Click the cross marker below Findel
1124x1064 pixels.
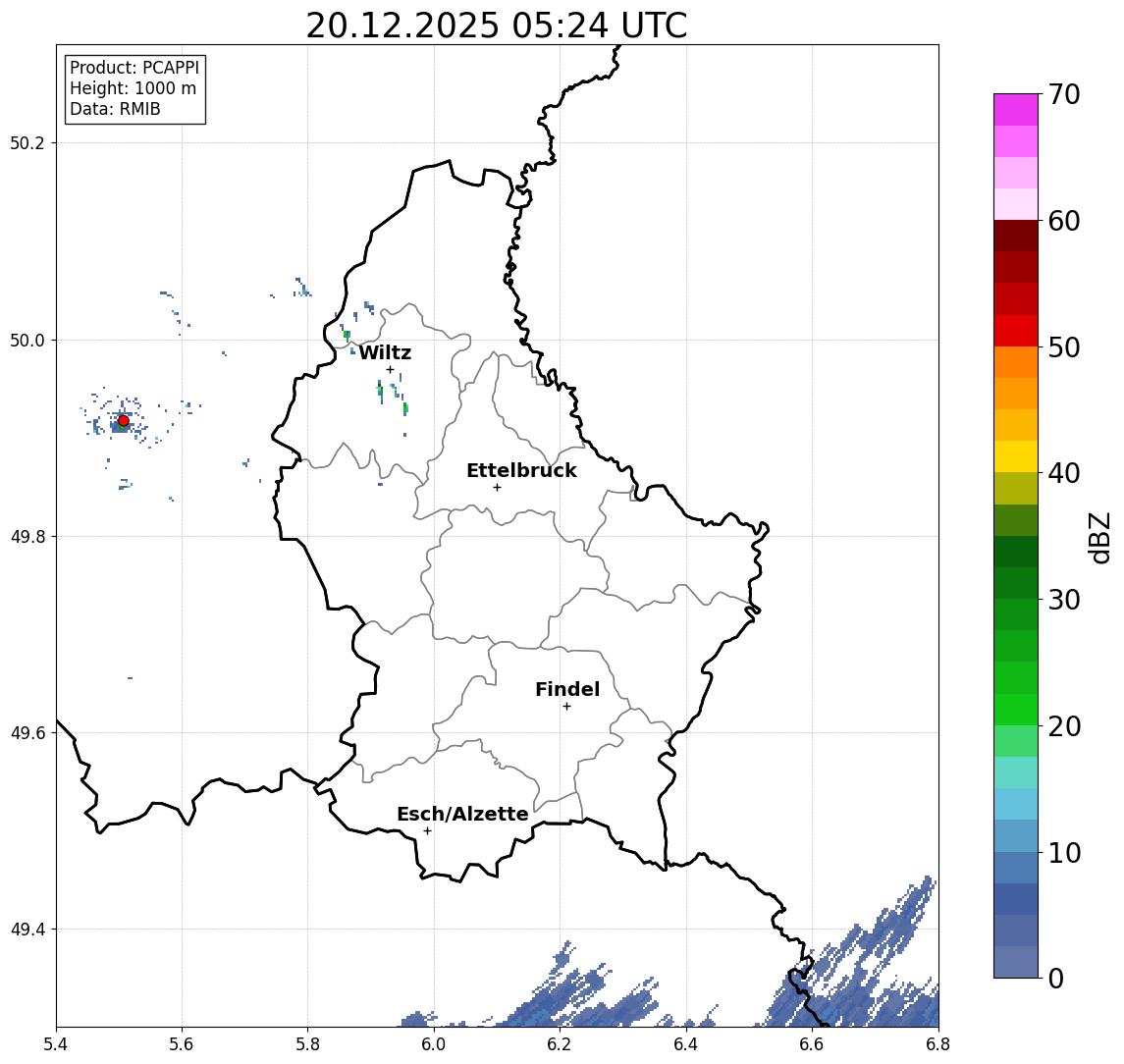tap(566, 707)
